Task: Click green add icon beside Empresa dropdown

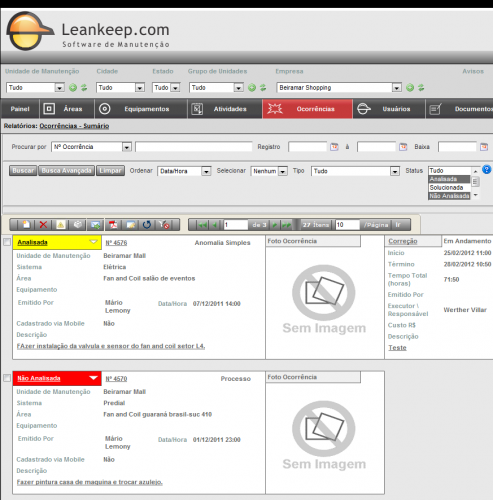Action: [410, 88]
